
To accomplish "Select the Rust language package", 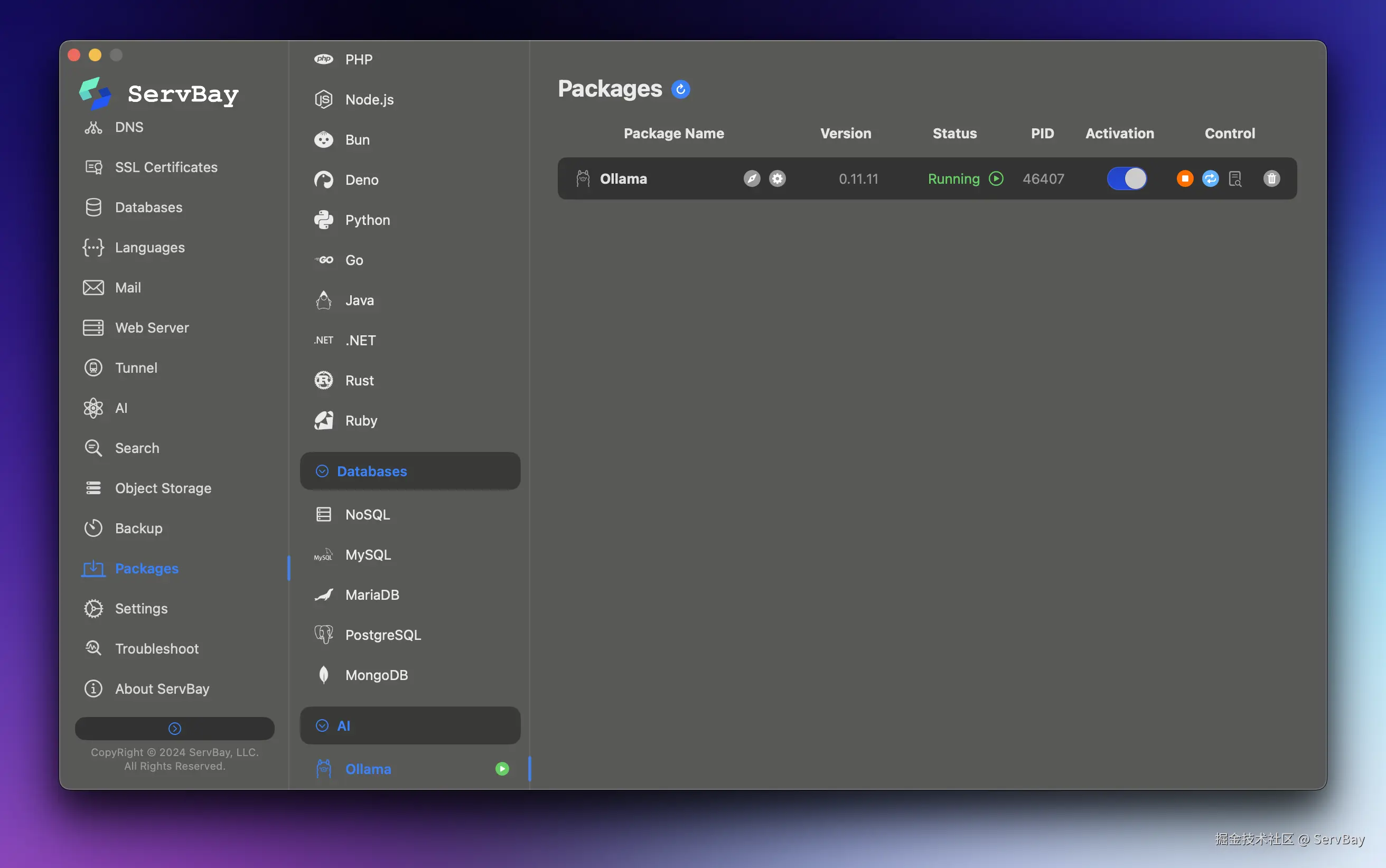I will 359,381.
